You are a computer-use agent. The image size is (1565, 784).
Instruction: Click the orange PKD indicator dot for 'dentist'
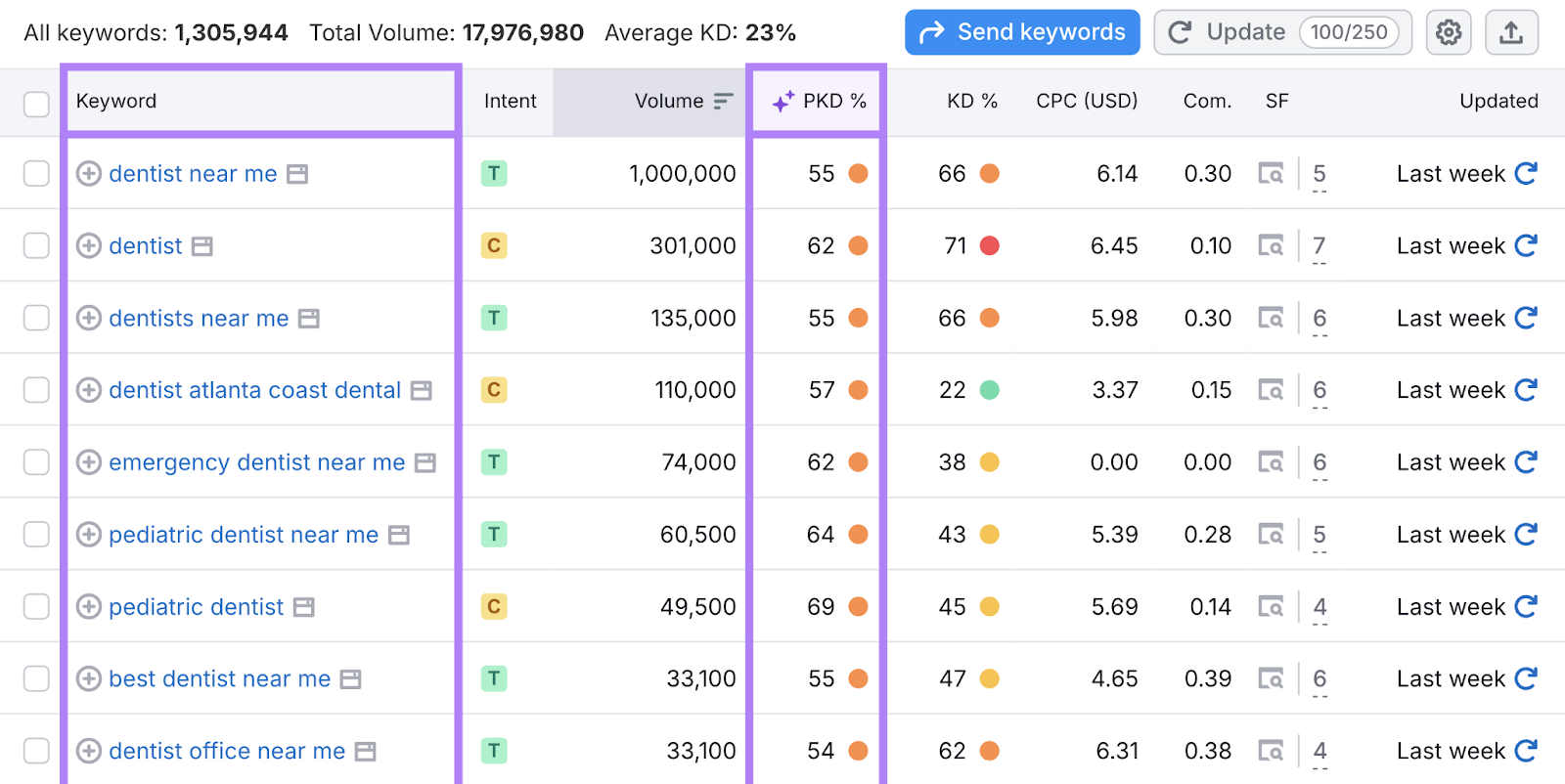click(x=858, y=246)
